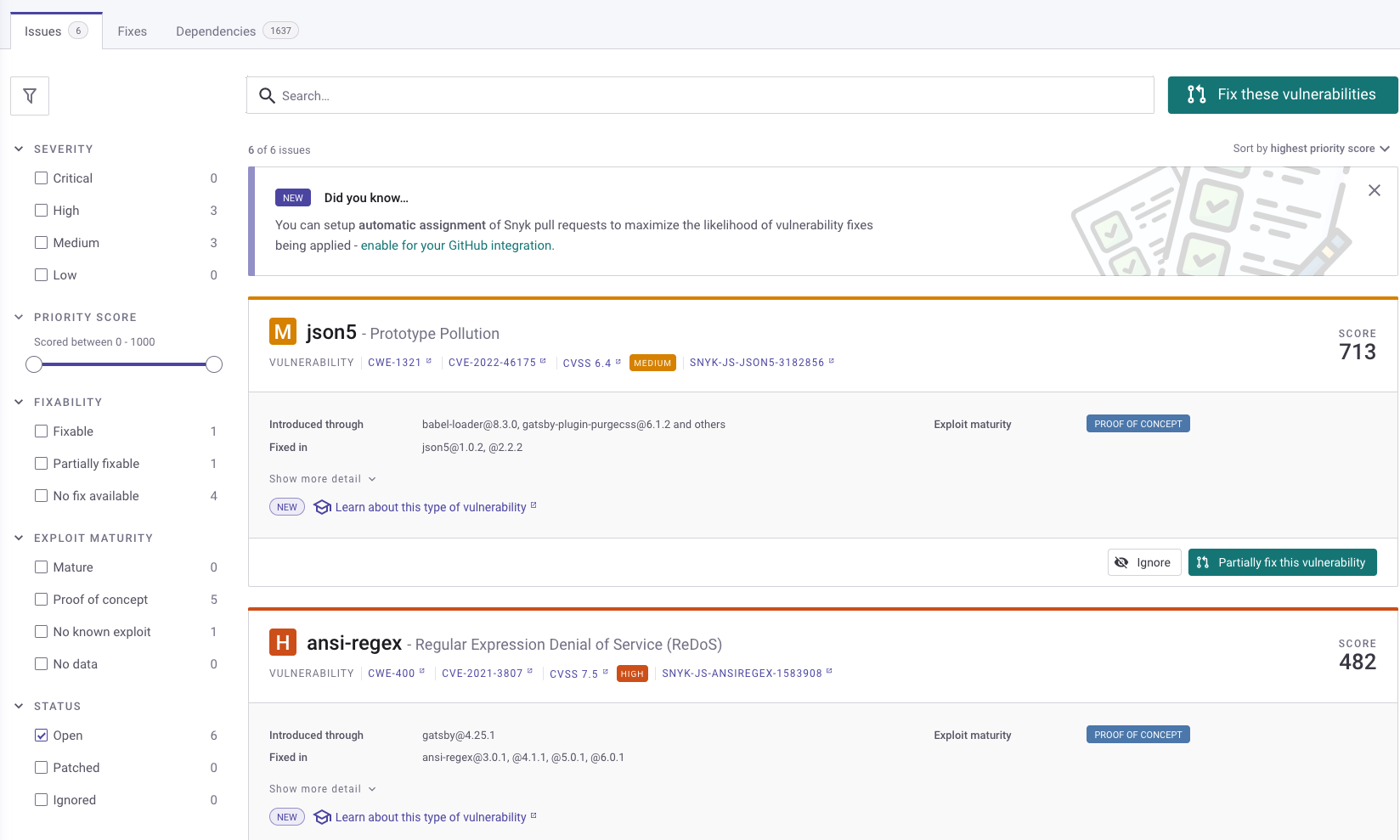This screenshot has height=840, width=1400.
Task: Click the graduation cap icon next to json5 learn link
Action: coord(322,506)
